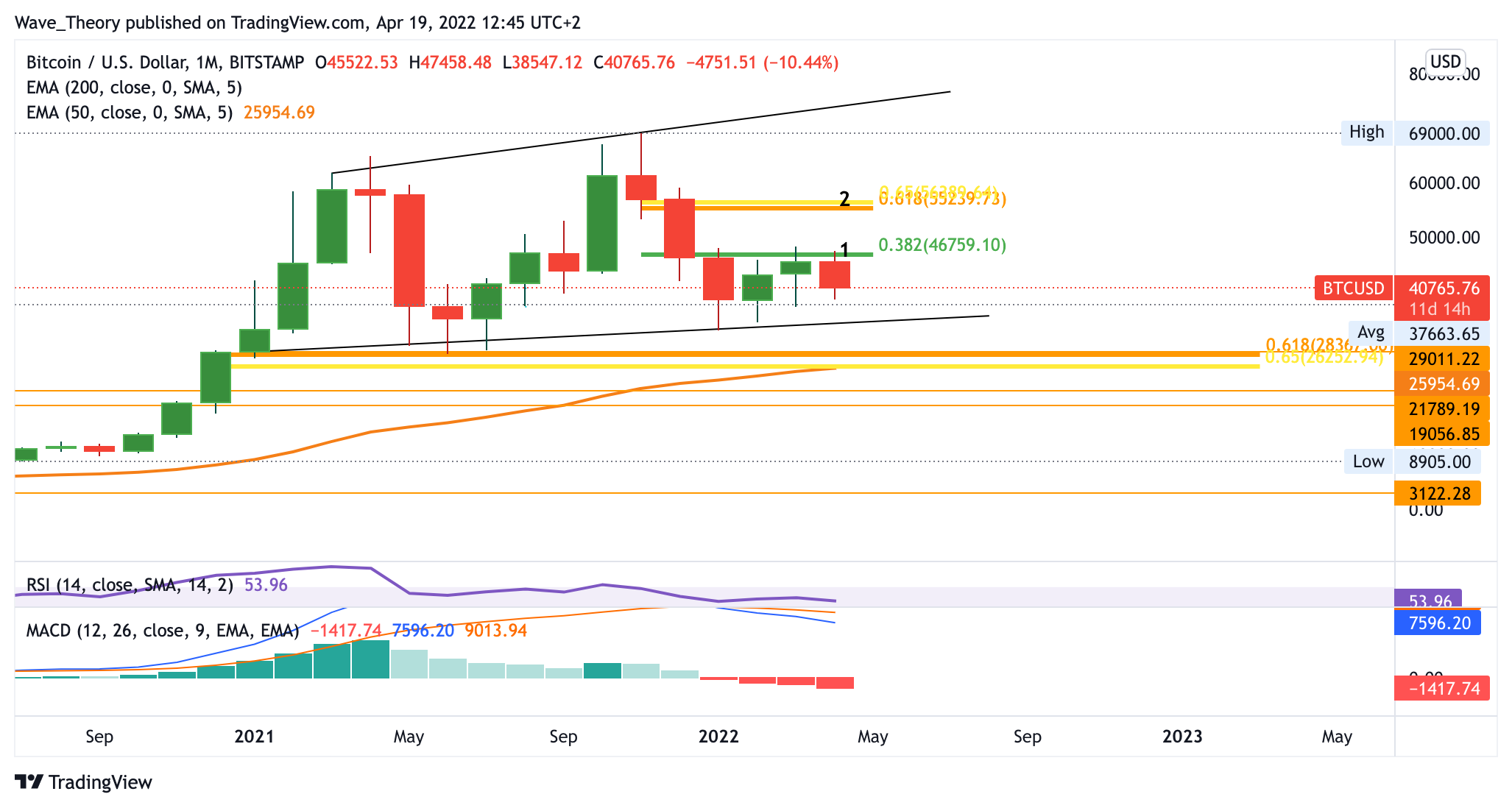Click the 2022 label on time axis
The height and width of the screenshot is (808, 1512).
coord(718,737)
